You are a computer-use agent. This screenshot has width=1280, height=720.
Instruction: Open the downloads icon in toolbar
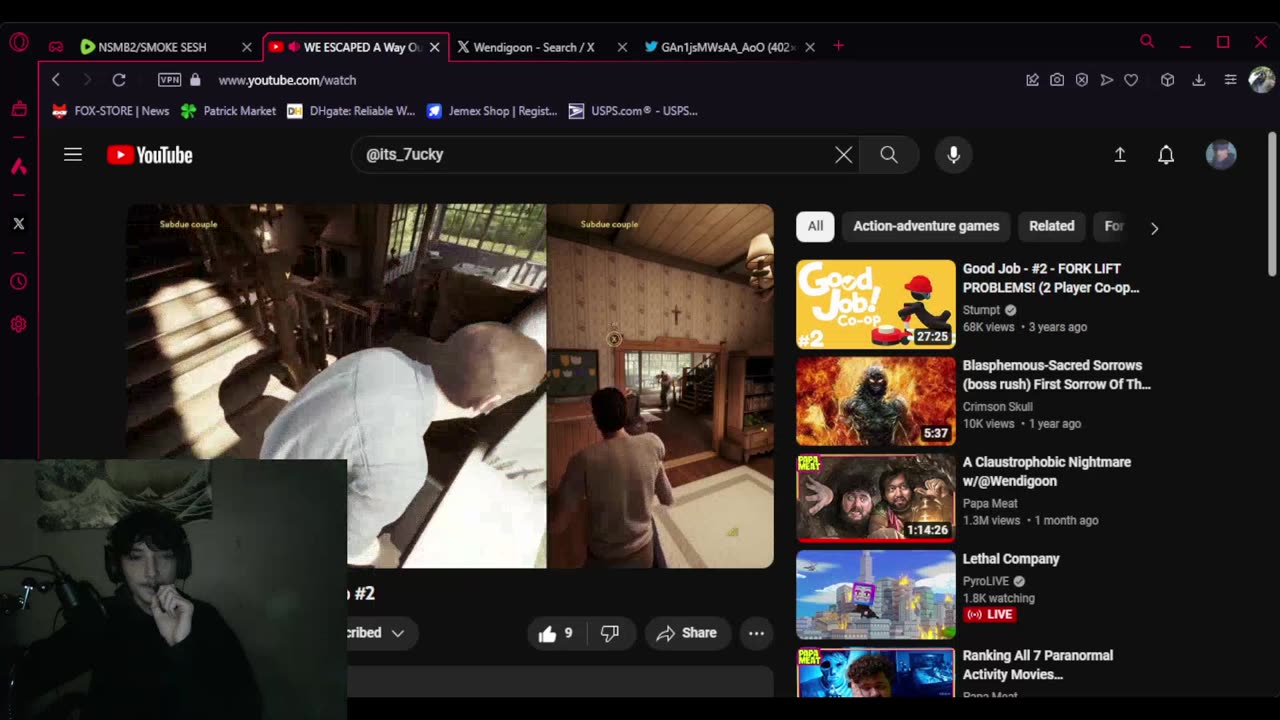click(x=1198, y=80)
